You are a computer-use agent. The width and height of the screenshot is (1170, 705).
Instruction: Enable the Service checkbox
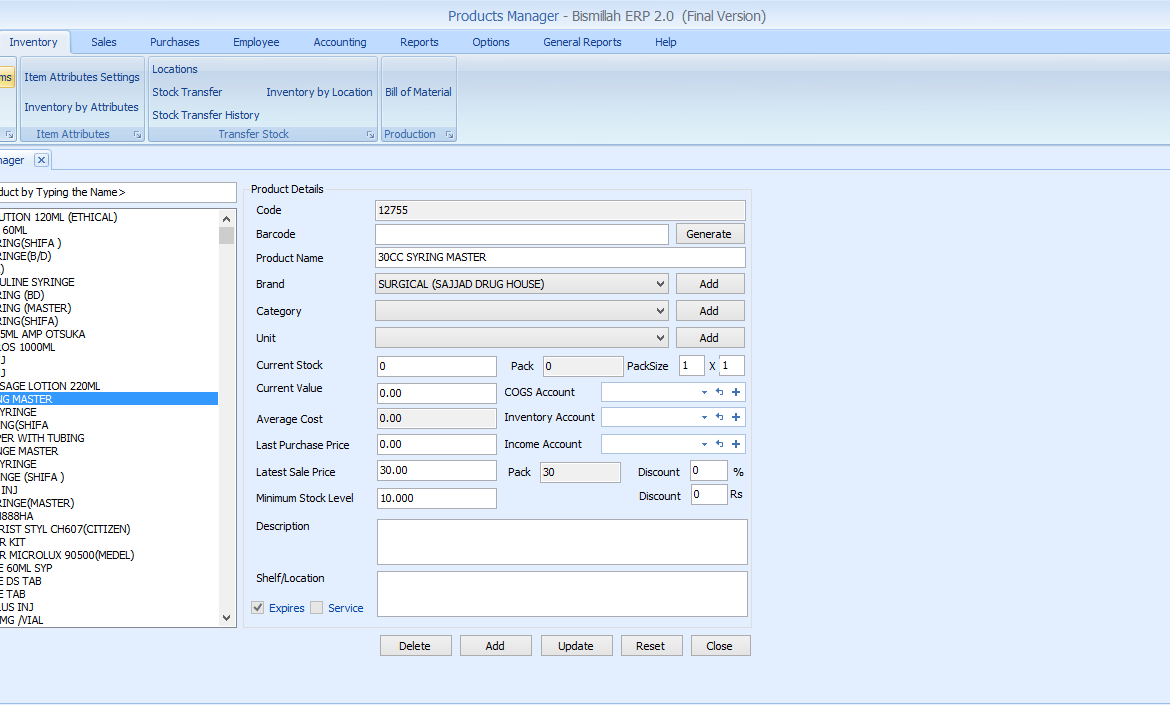point(317,608)
